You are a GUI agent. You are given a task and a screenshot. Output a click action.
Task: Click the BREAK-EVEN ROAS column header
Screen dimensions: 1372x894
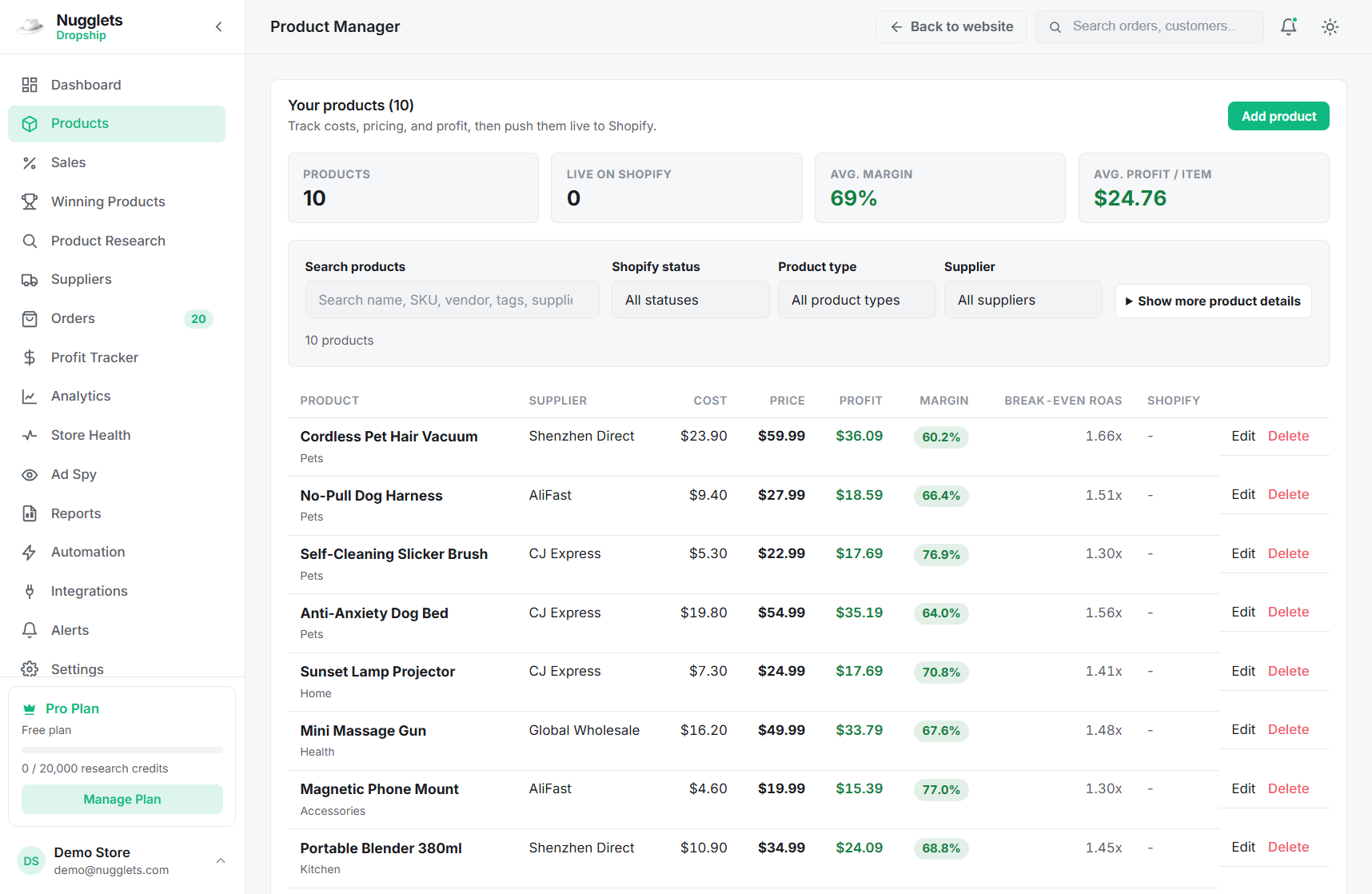[x=1063, y=401]
